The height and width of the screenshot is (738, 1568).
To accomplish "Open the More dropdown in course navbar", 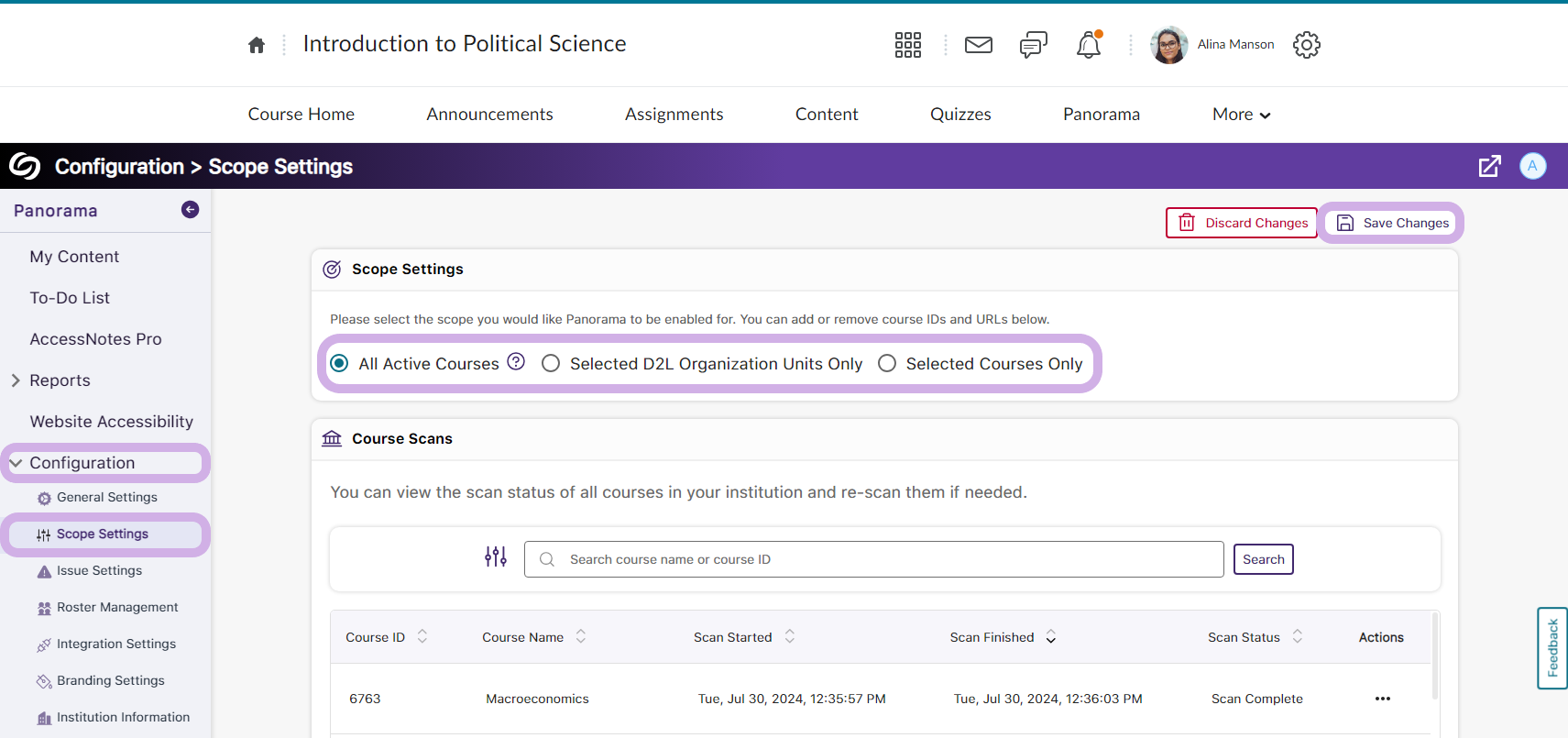I will click(1241, 115).
